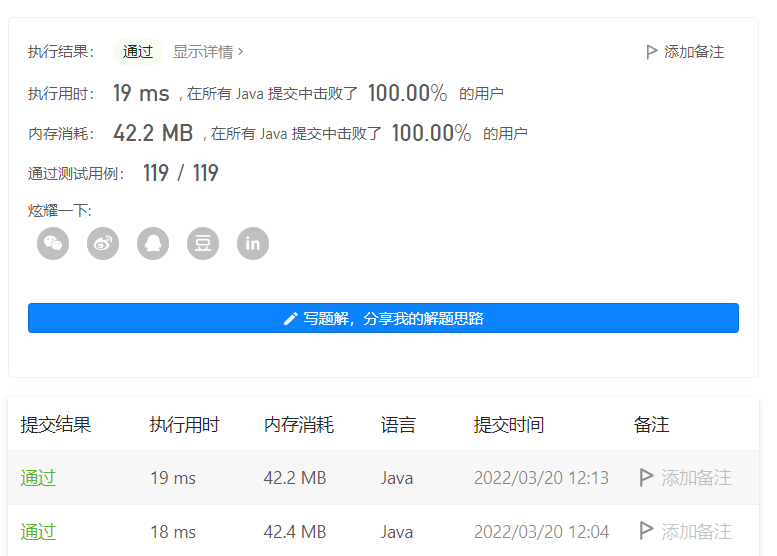Screen dimensions: 777x556
Task: Click the flag icon beside top 添加备注
Action: [652, 52]
